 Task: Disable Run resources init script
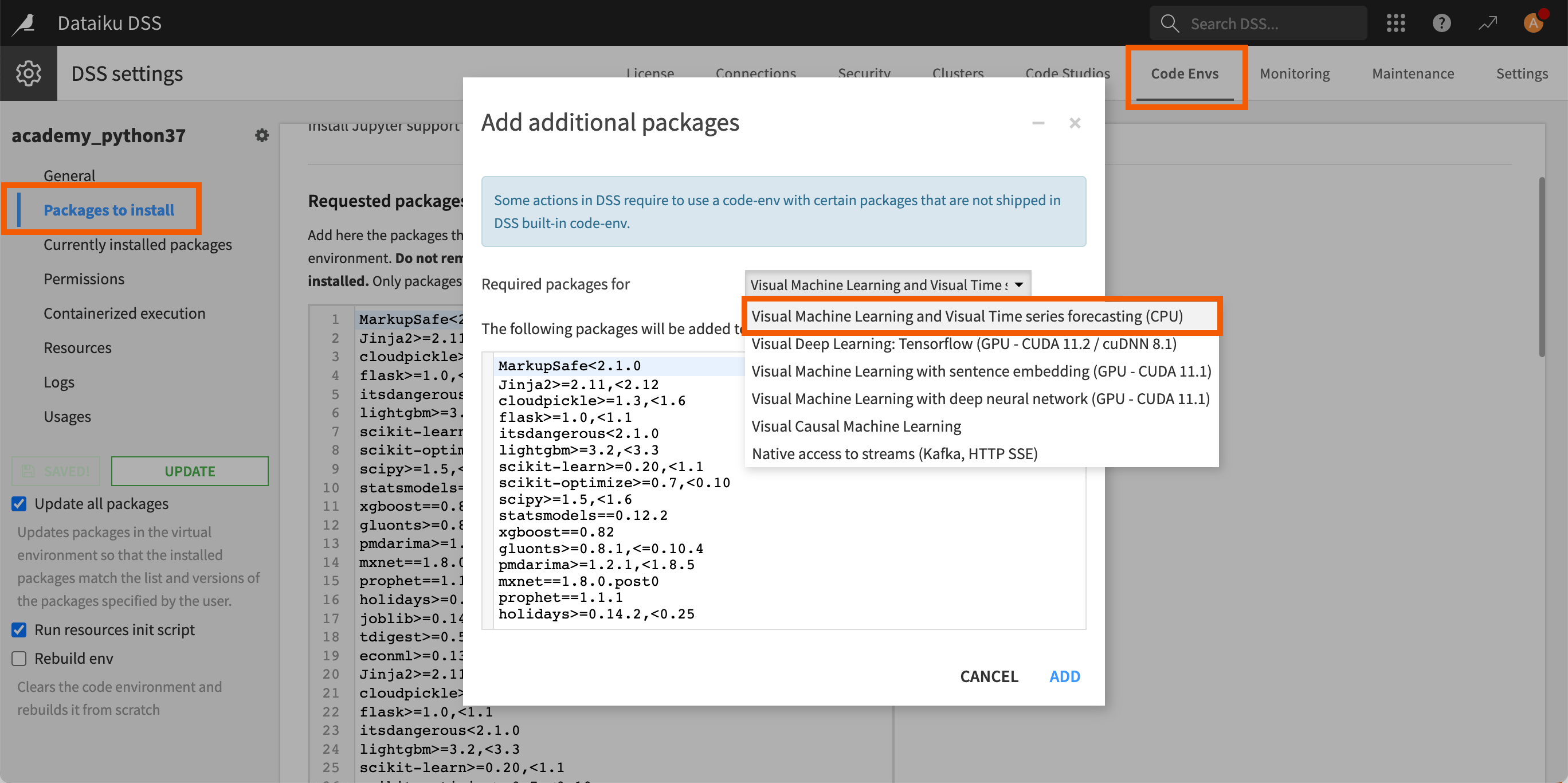(x=19, y=629)
